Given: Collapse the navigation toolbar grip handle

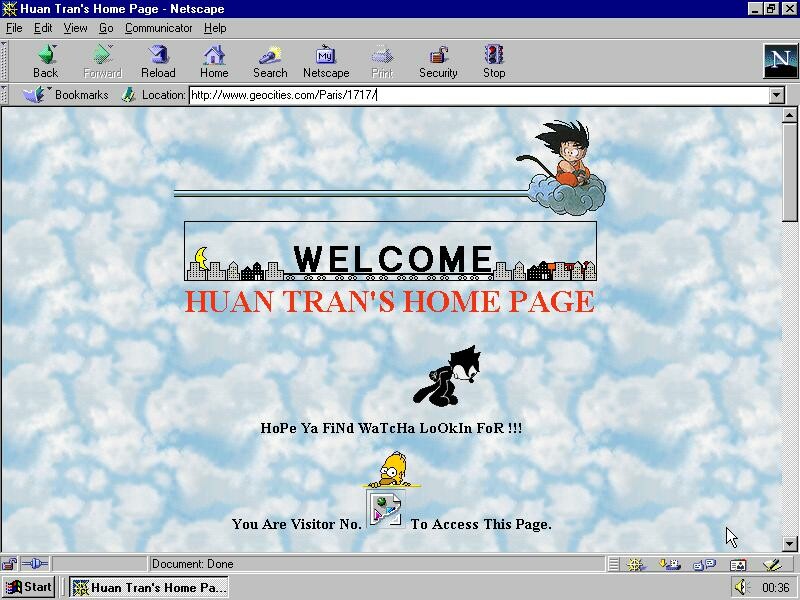Looking at the screenshot, I should 4,61.
